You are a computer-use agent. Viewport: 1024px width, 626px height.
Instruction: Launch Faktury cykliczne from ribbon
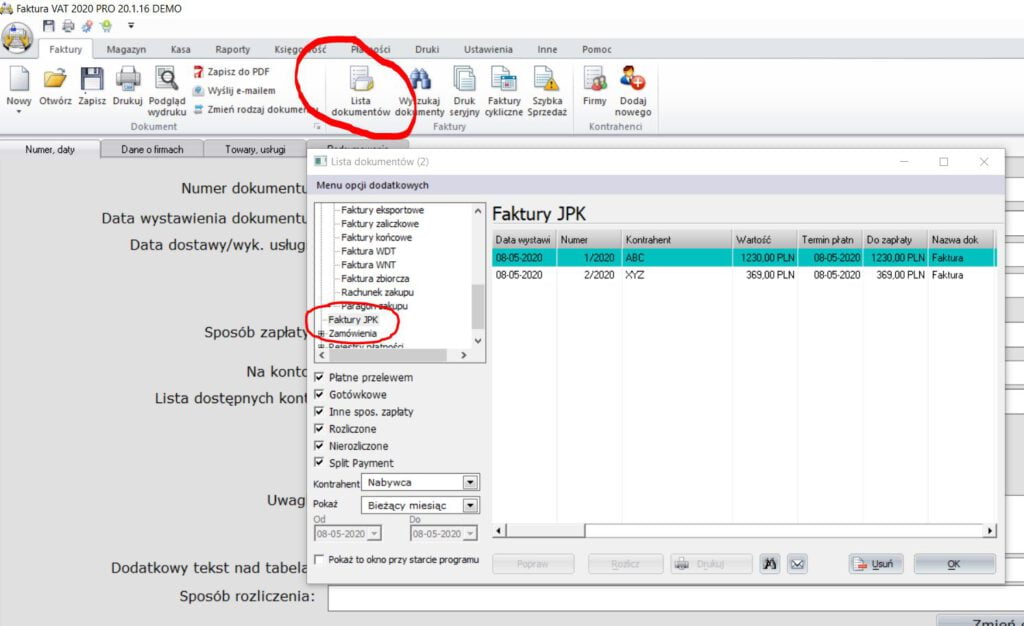504,80
